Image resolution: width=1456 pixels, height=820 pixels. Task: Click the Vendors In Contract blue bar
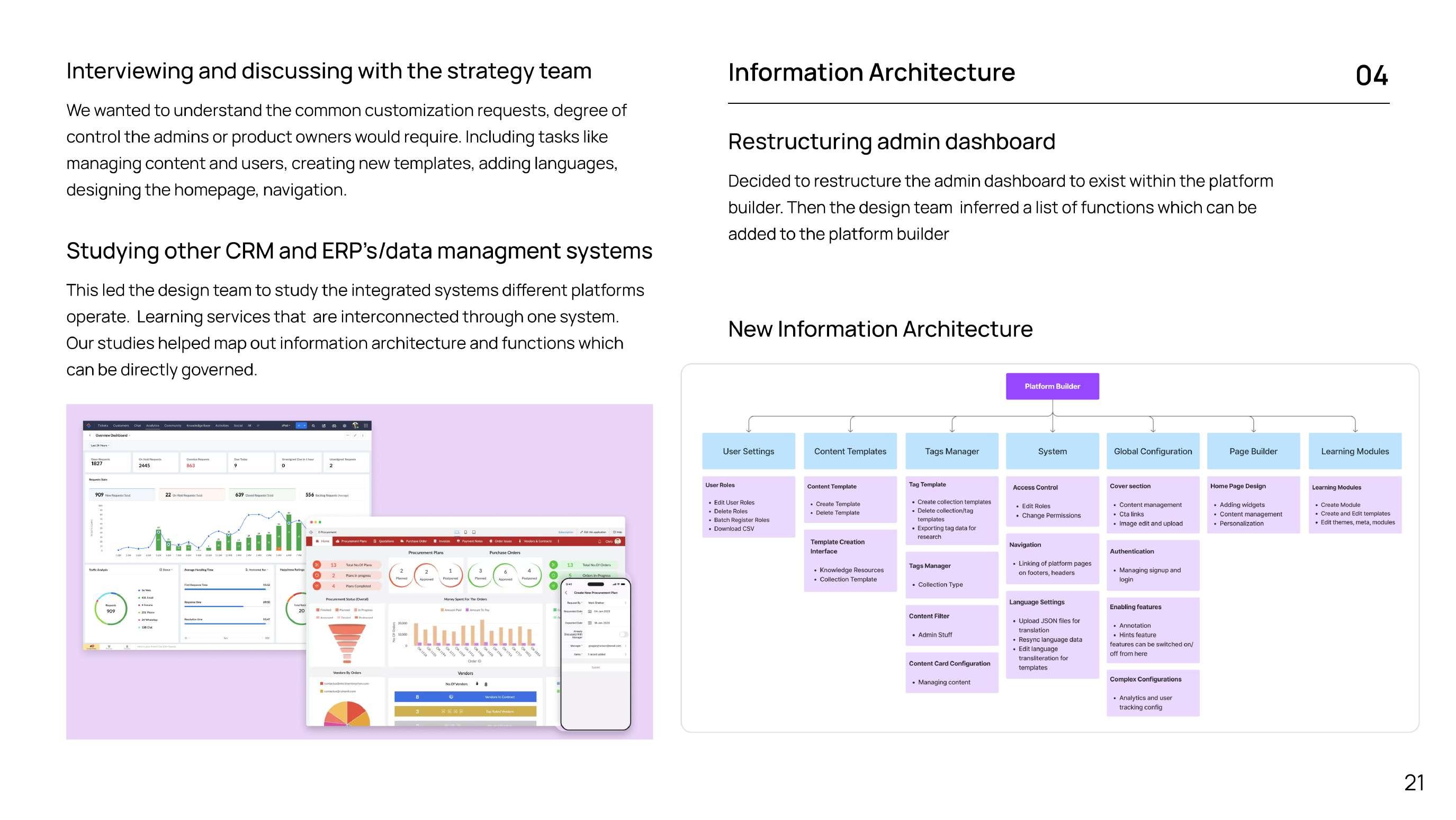(465, 697)
